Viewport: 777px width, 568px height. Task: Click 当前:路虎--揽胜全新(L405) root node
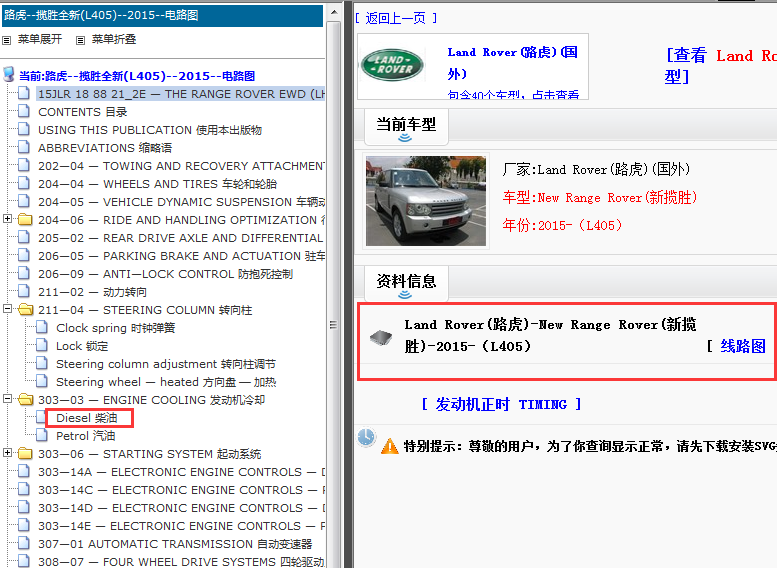pos(137,76)
